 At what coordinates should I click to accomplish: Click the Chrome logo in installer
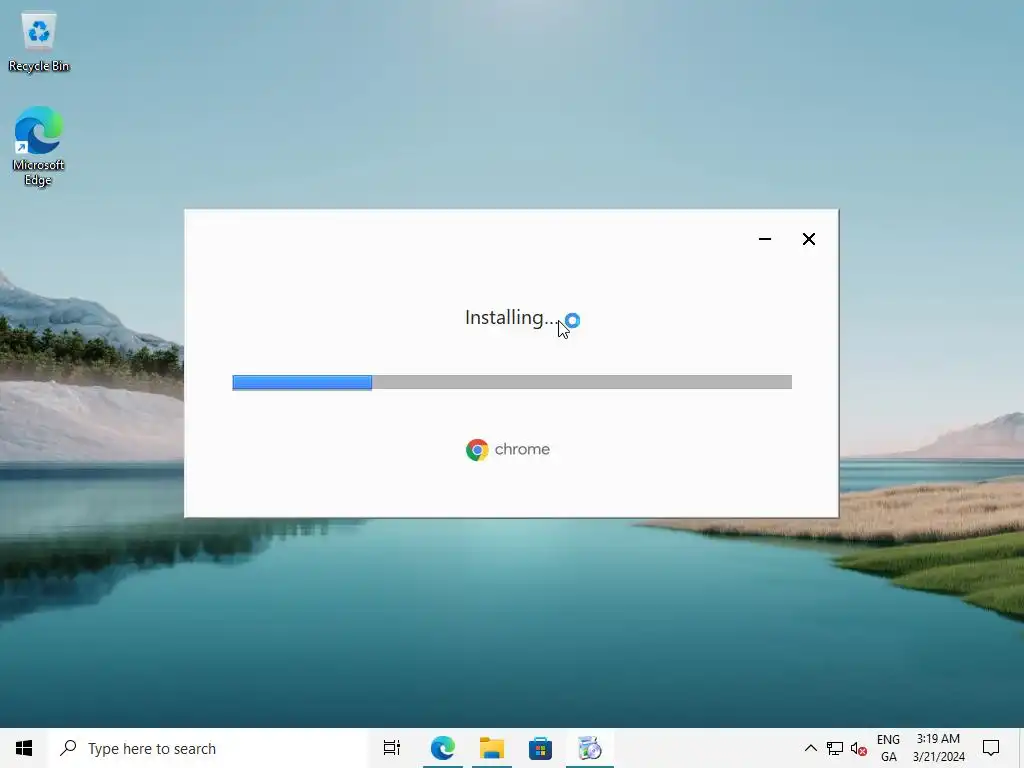coord(477,449)
